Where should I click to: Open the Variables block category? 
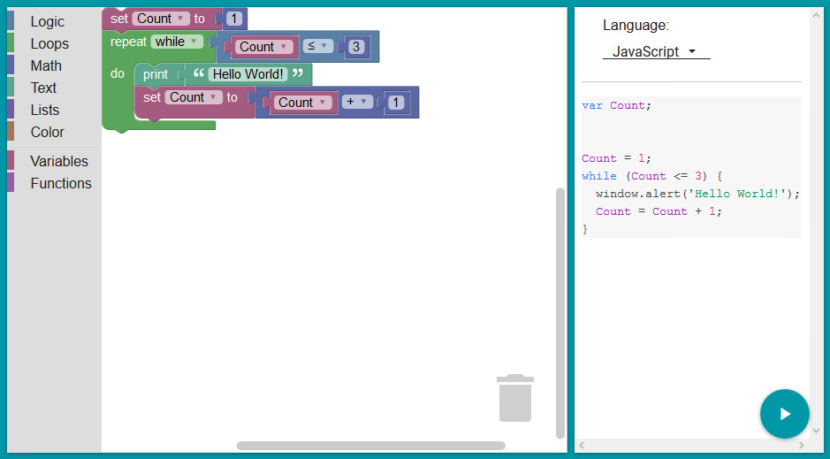59,161
